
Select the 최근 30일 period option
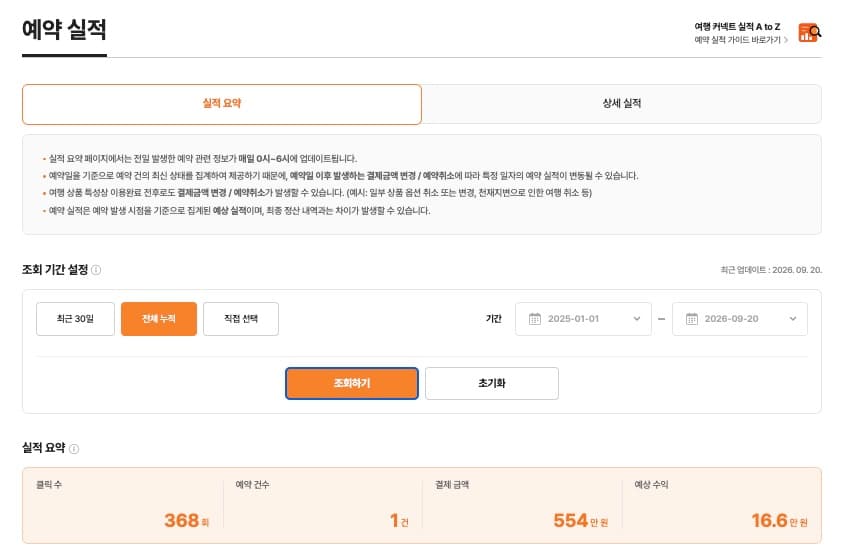tap(75, 319)
